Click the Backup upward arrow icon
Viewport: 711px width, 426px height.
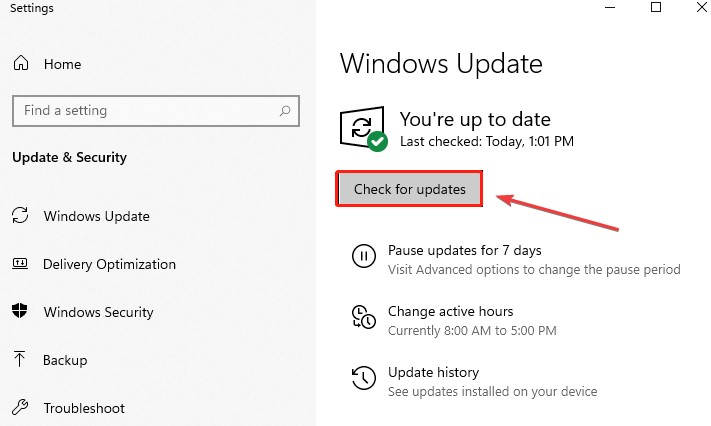(19, 359)
